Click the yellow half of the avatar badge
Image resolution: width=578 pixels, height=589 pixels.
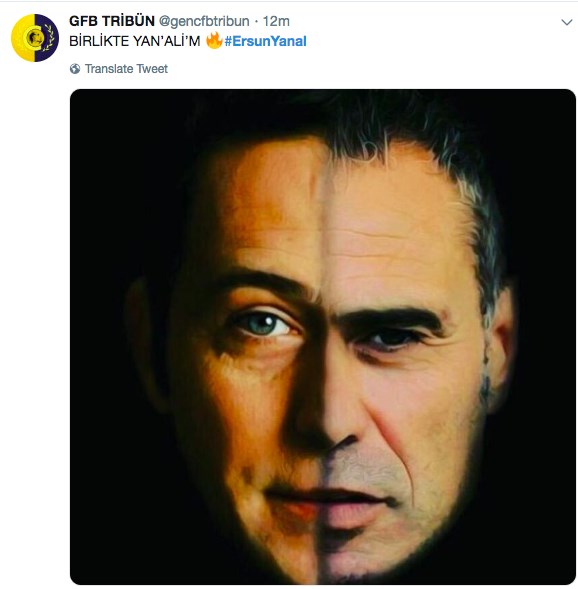23,38
